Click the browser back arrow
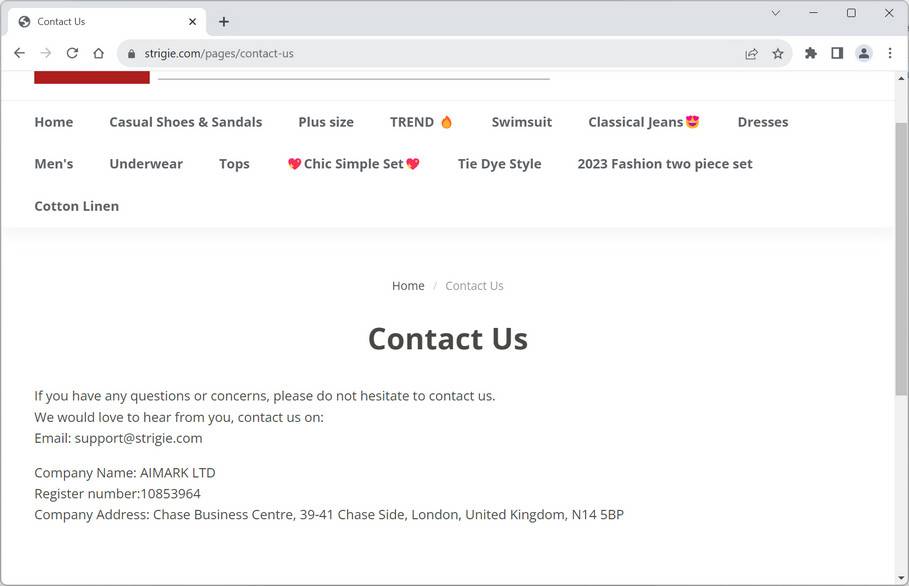Image resolution: width=909 pixels, height=586 pixels. 19,53
